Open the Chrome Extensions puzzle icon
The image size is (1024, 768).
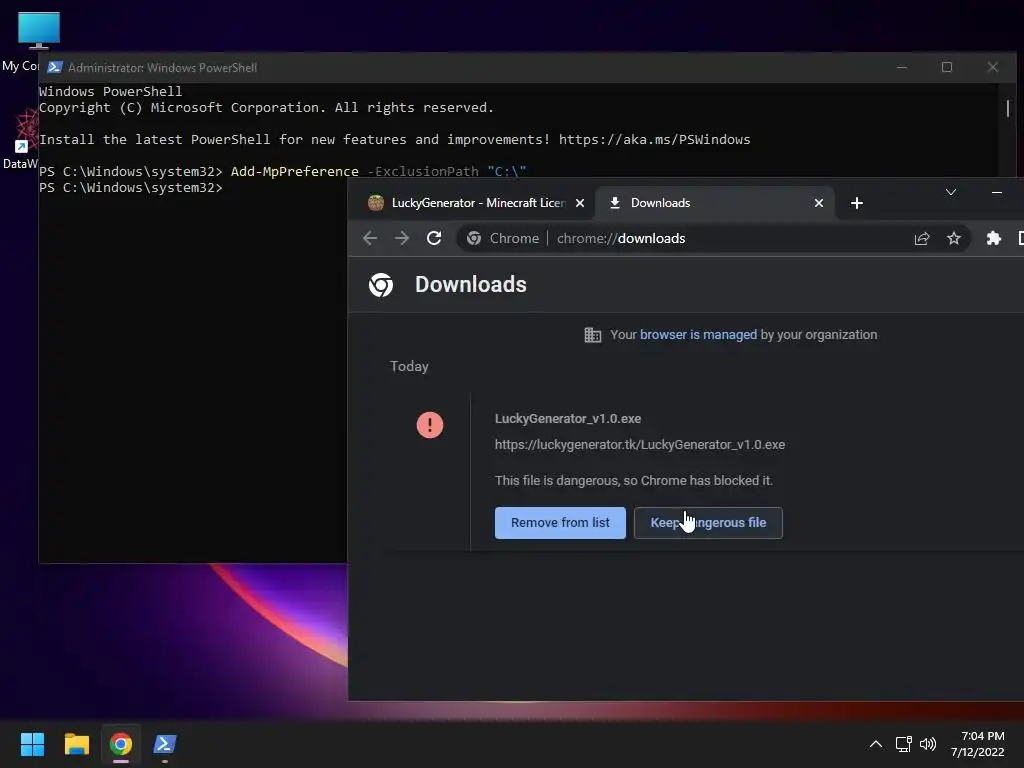click(993, 238)
